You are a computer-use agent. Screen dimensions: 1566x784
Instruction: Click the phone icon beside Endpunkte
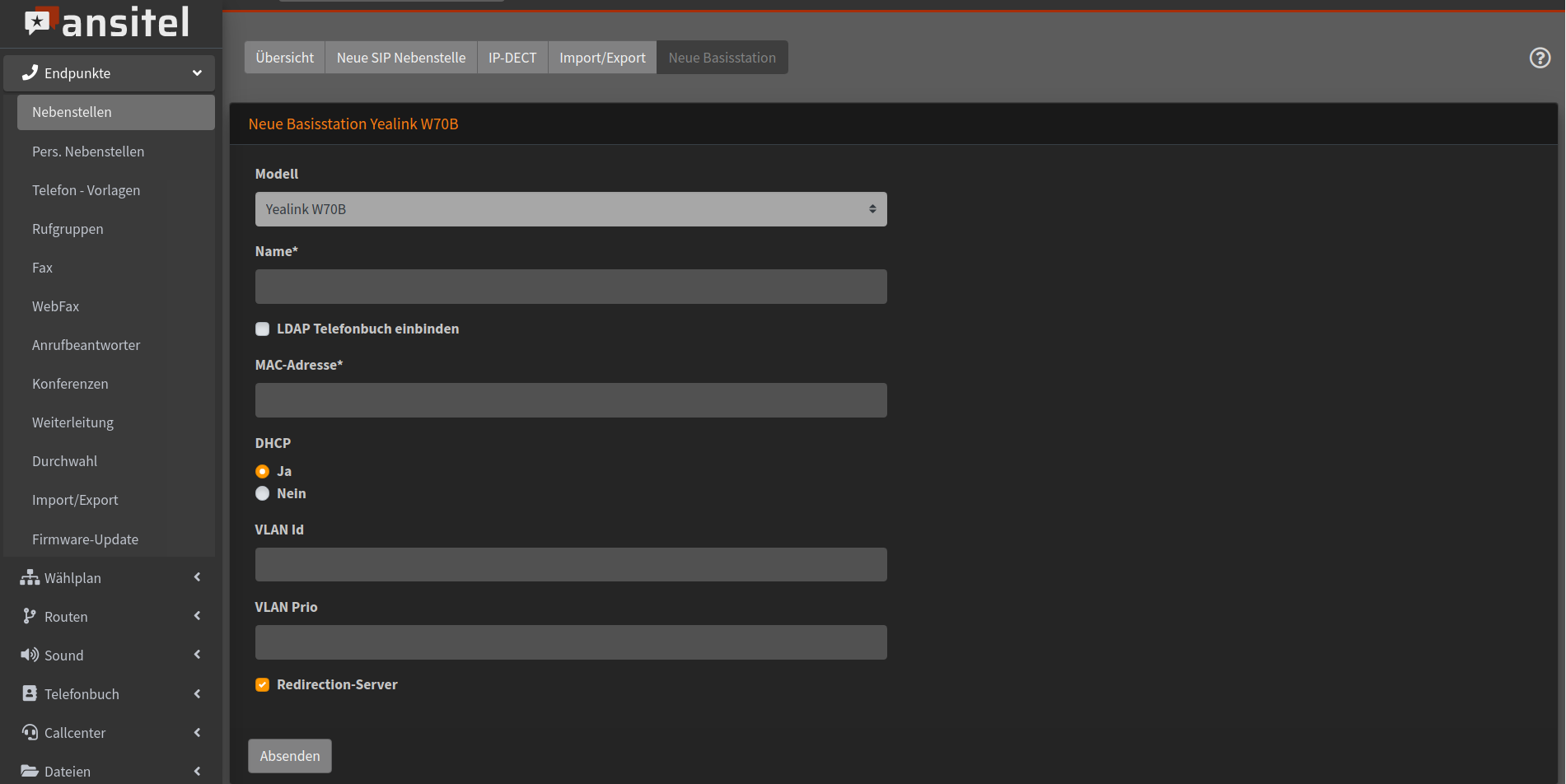point(30,72)
